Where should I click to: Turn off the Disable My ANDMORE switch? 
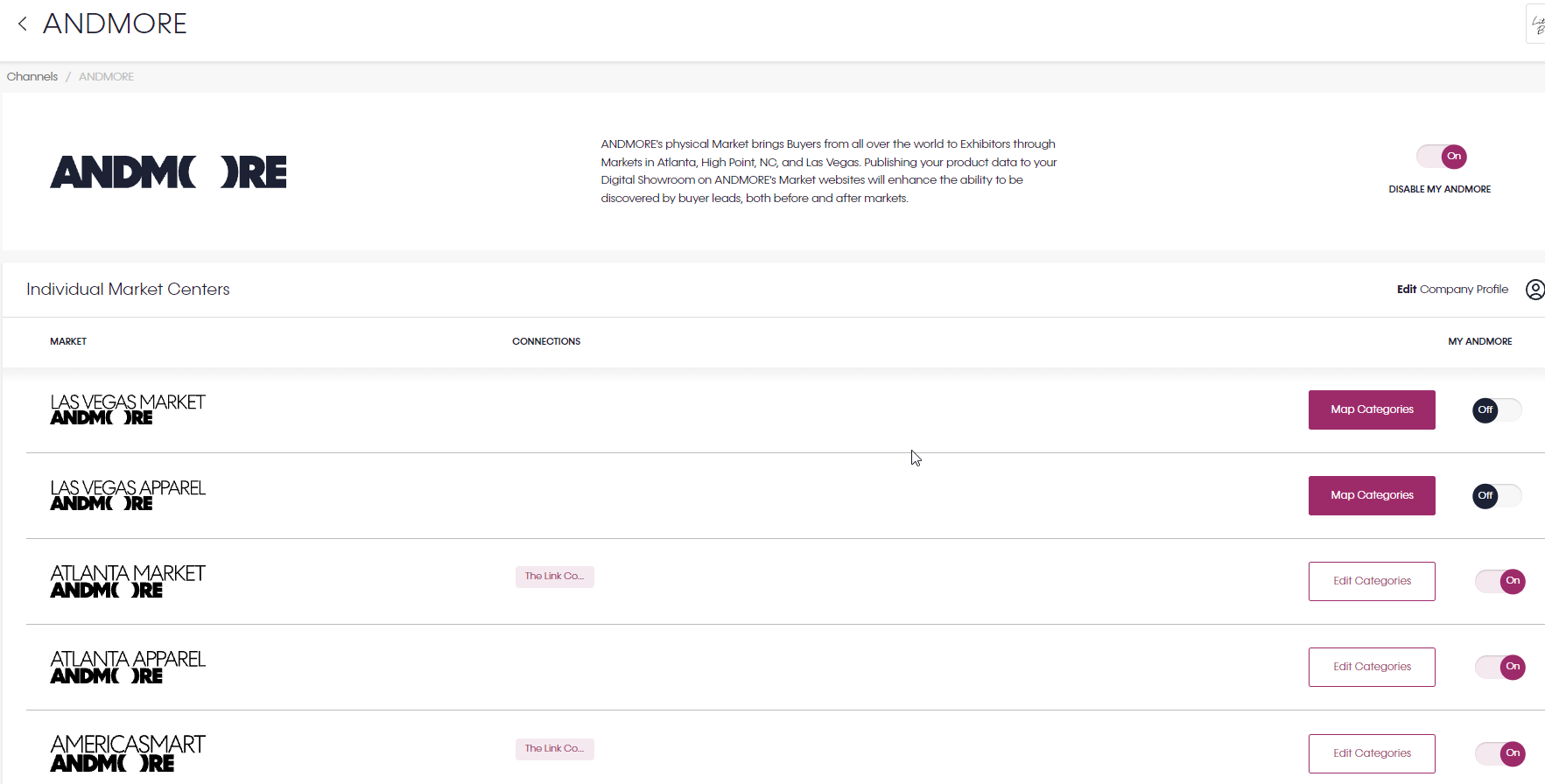point(1441,157)
